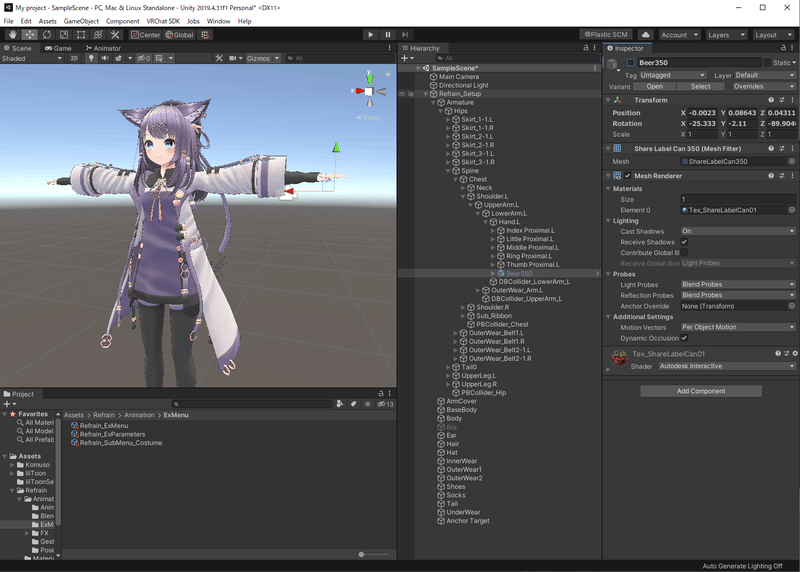The height and width of the screenshot is (572, 800).
Task: Click the create plus icon in Hierarchy
Action: (x=405, y=58)
